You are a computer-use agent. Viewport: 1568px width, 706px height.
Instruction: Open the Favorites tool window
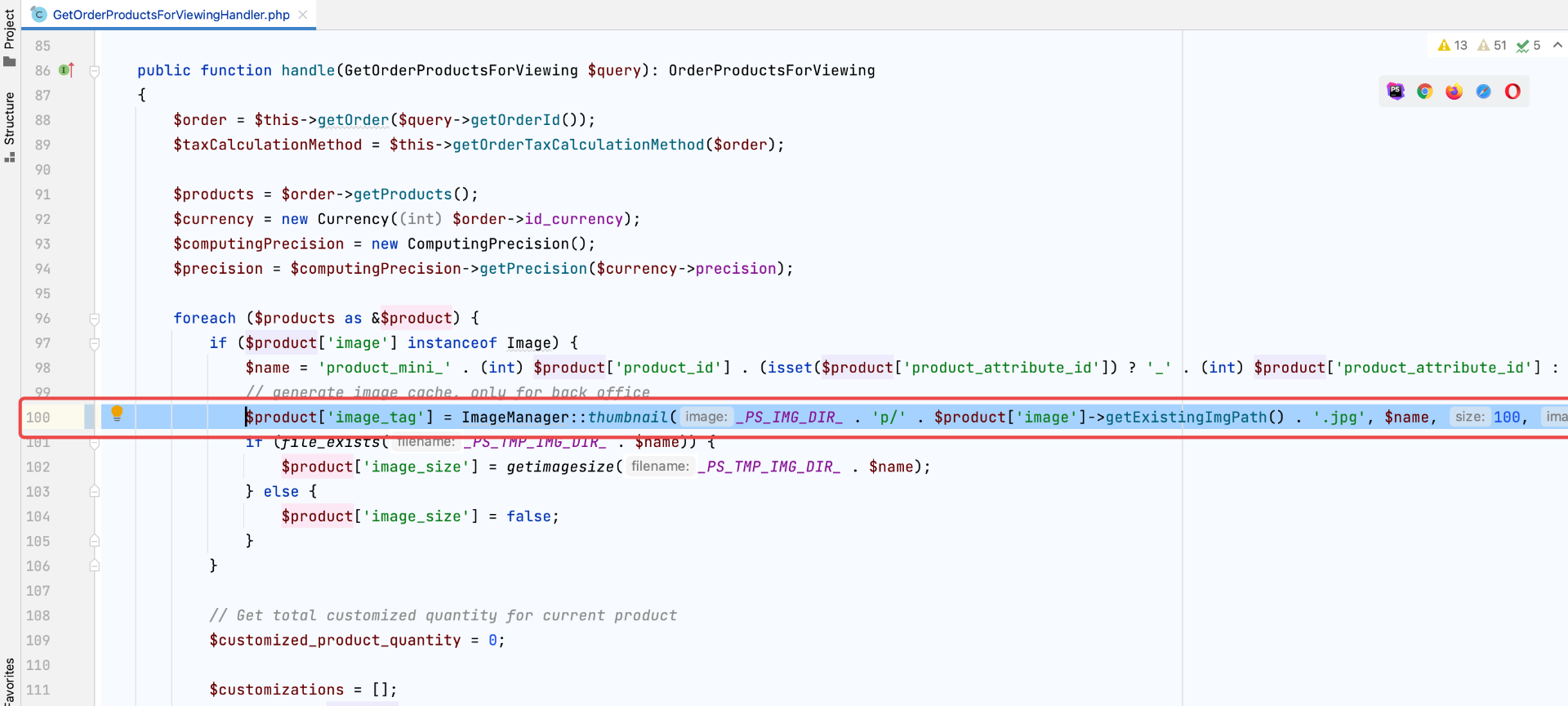(10, 681)
